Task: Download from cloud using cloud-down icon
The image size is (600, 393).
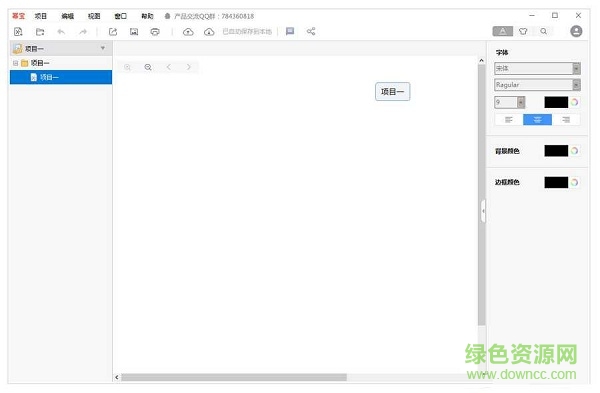Action: point(209,32)
